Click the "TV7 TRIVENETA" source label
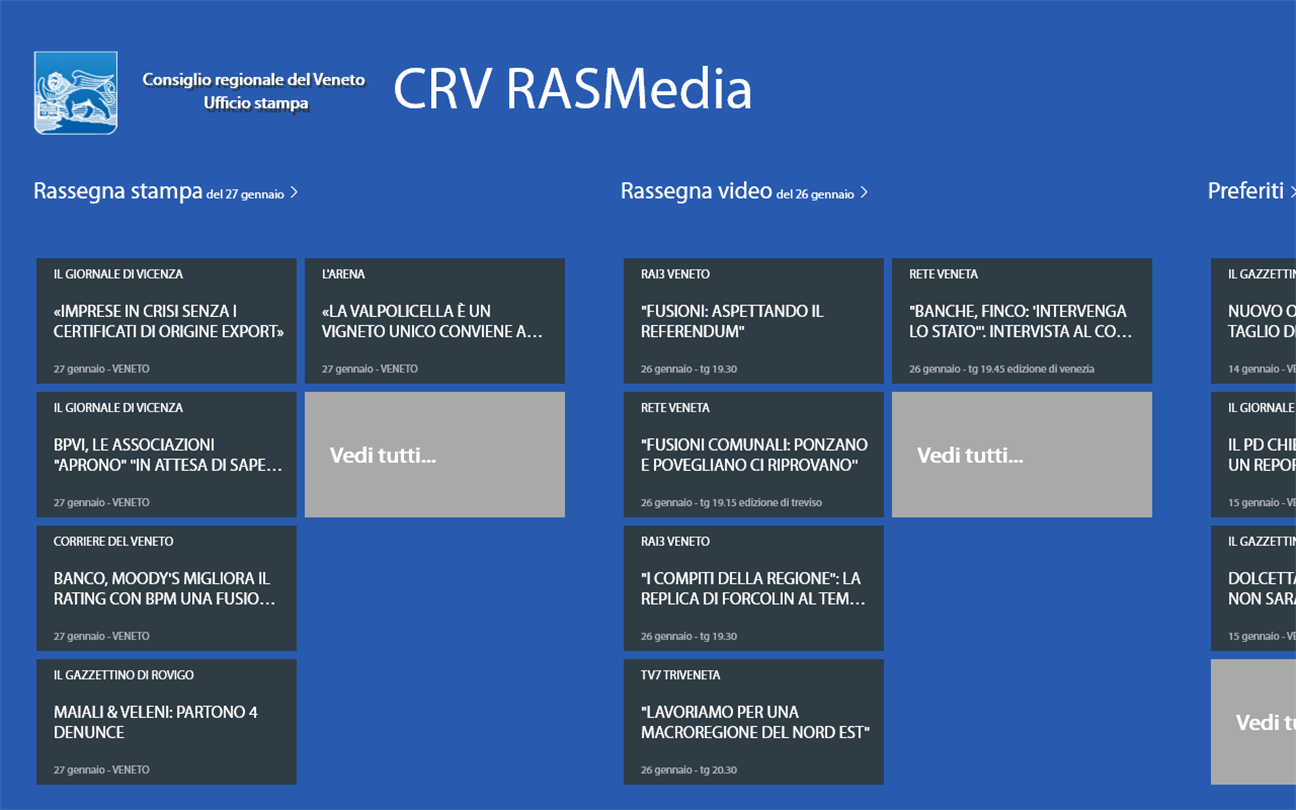This screenshot has width=1296, height=810. 681,675
